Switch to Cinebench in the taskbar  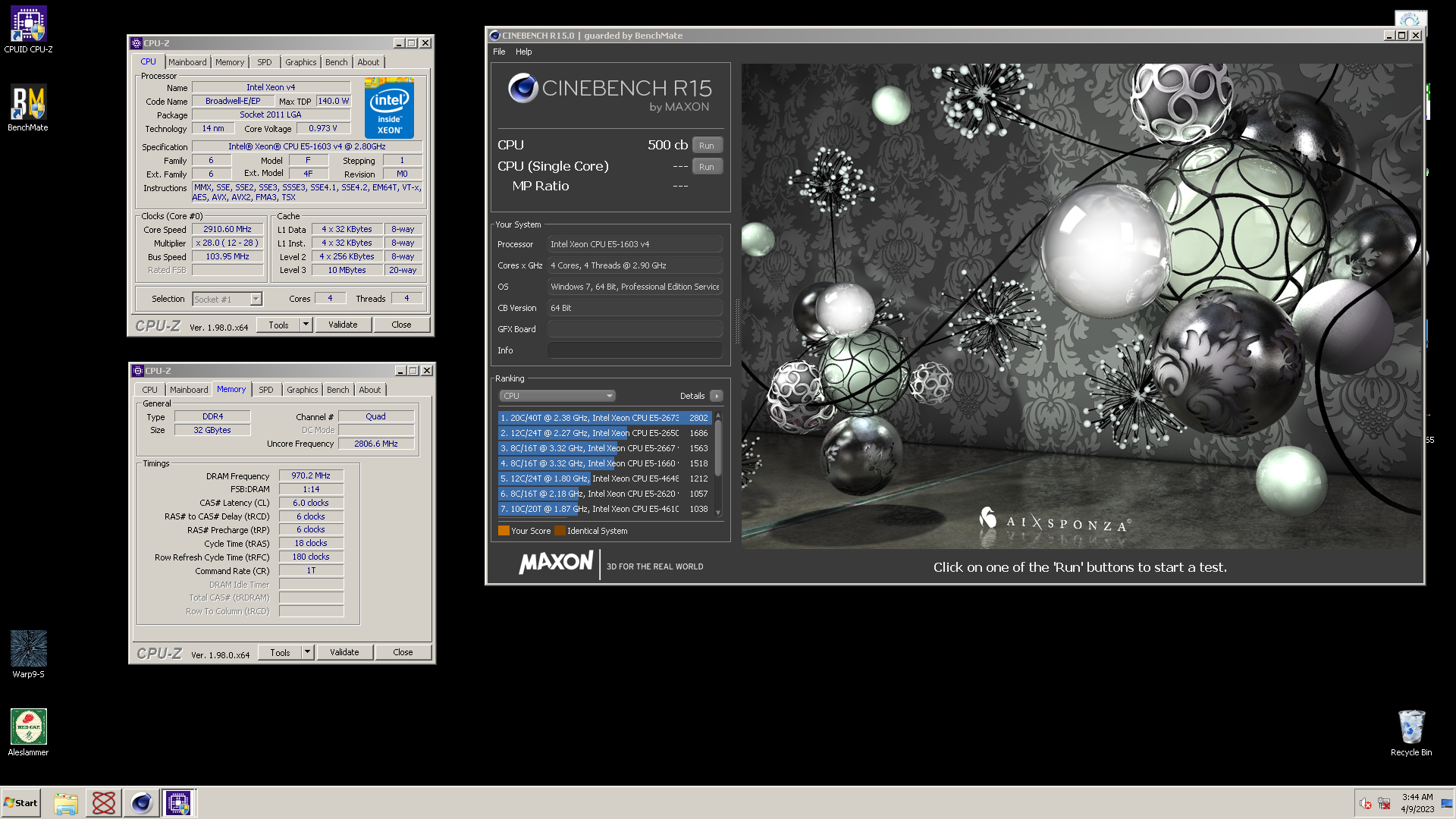point(141,803)
